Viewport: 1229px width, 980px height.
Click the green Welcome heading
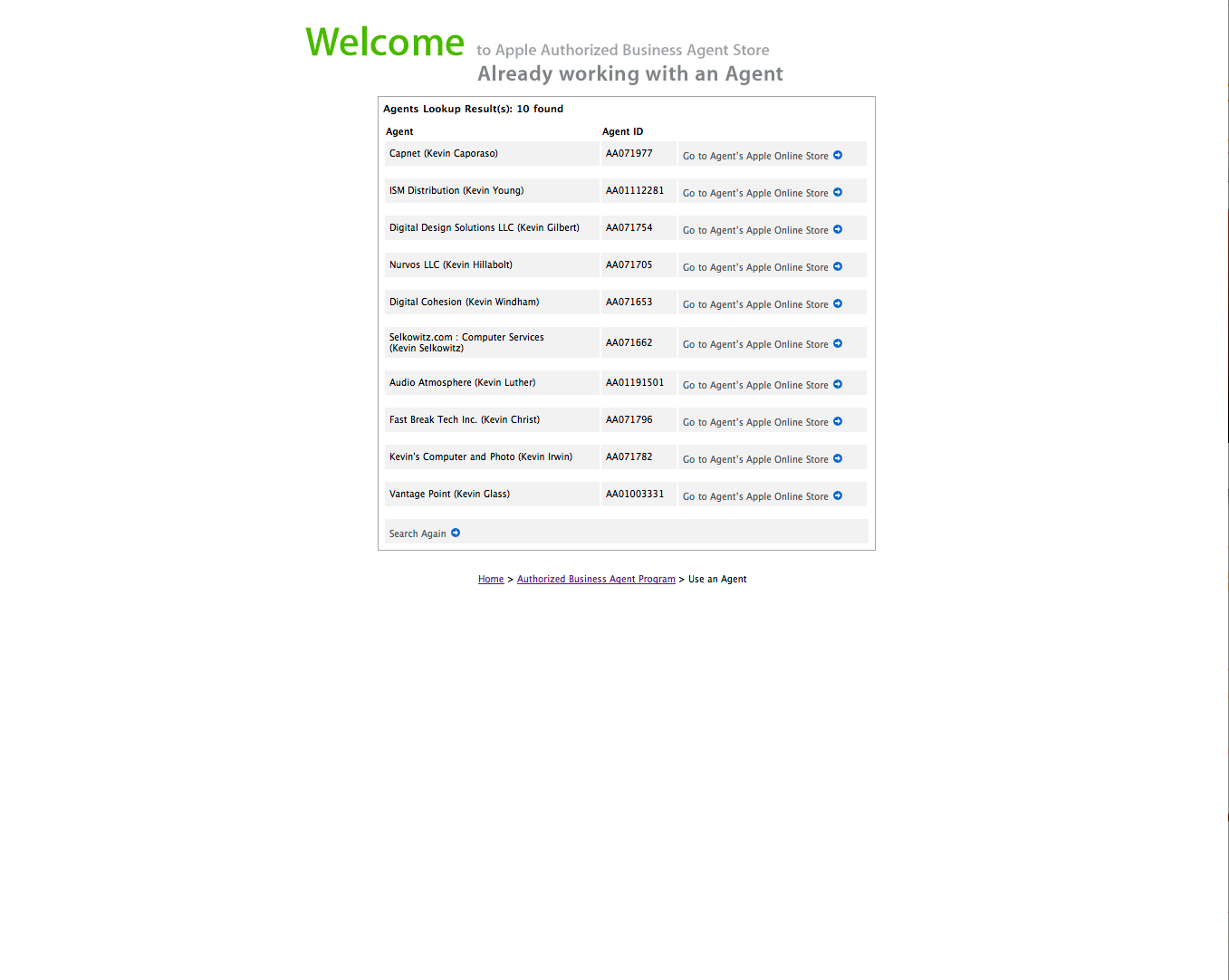pyautogui.click(x=385, y=43)
